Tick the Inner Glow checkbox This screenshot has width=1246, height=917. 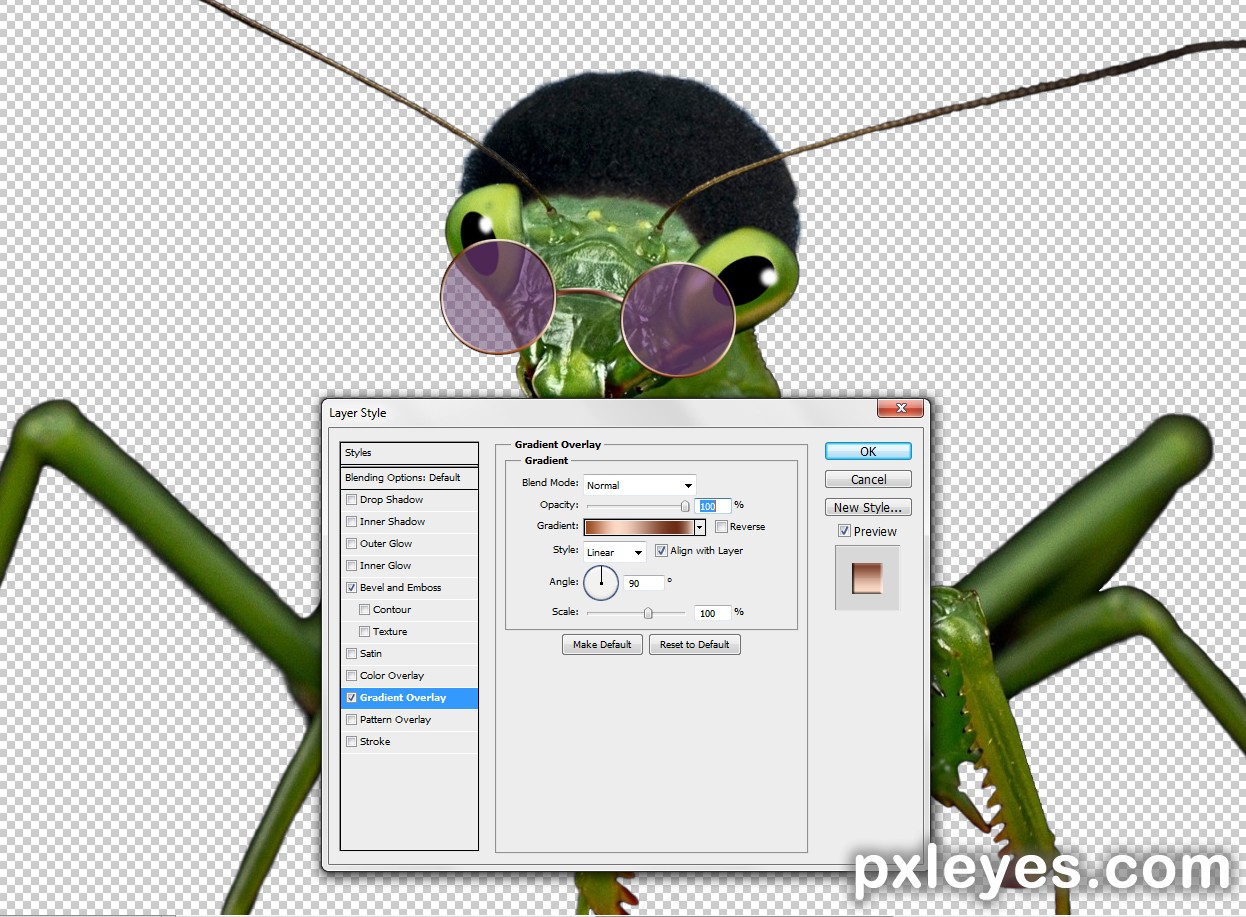351,566
